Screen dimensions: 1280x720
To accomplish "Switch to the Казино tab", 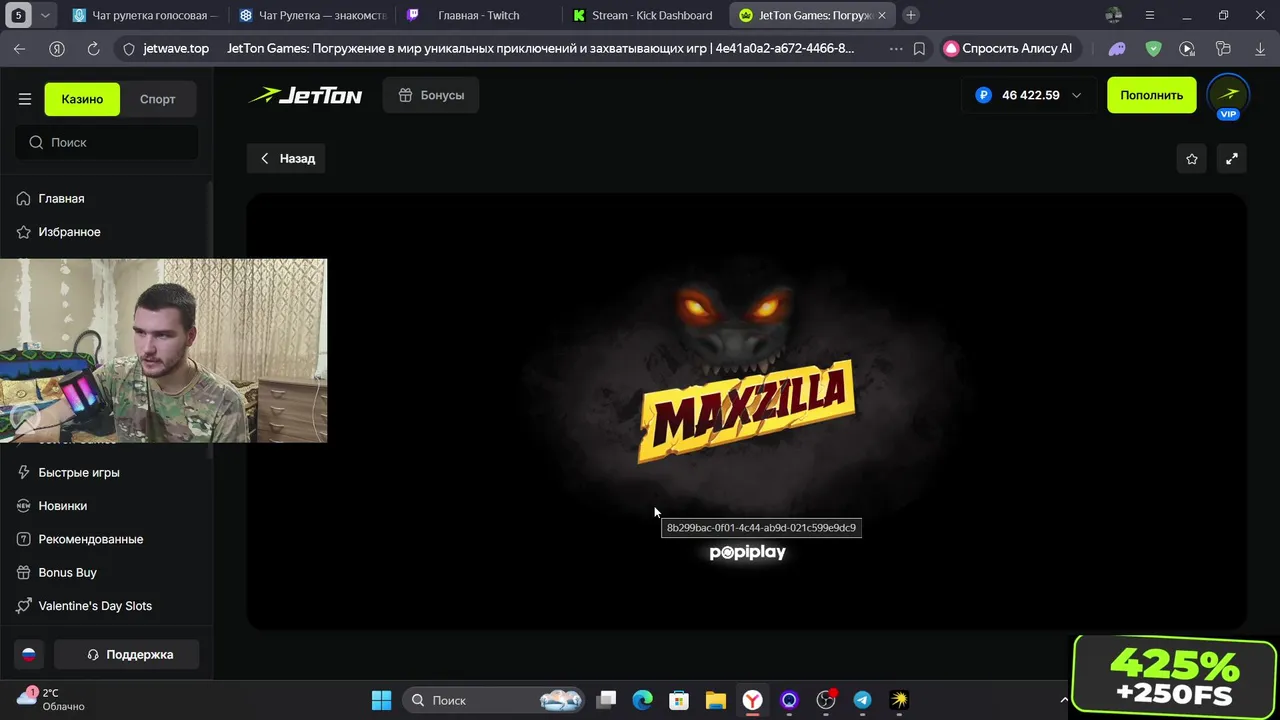I will (82, 99).
